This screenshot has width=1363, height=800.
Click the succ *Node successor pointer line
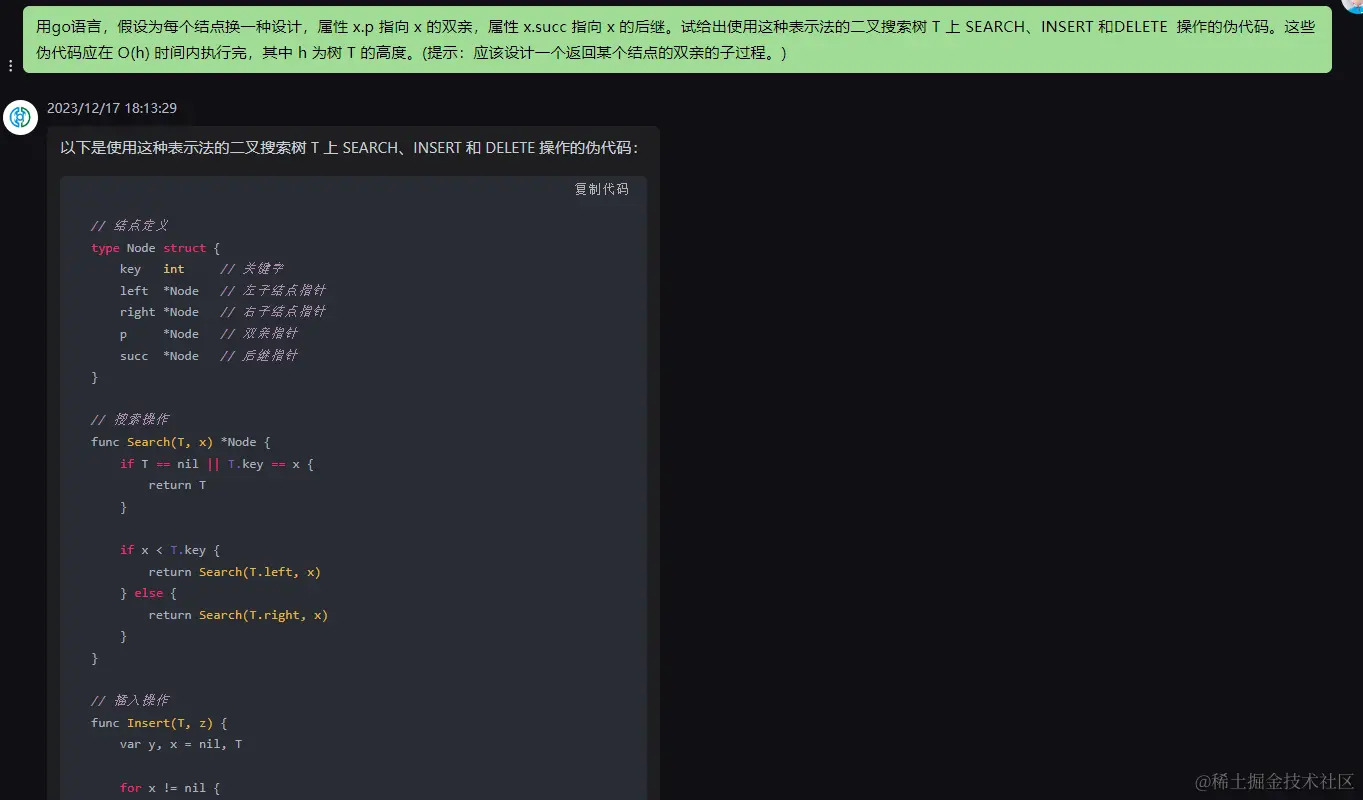[209, 356]
